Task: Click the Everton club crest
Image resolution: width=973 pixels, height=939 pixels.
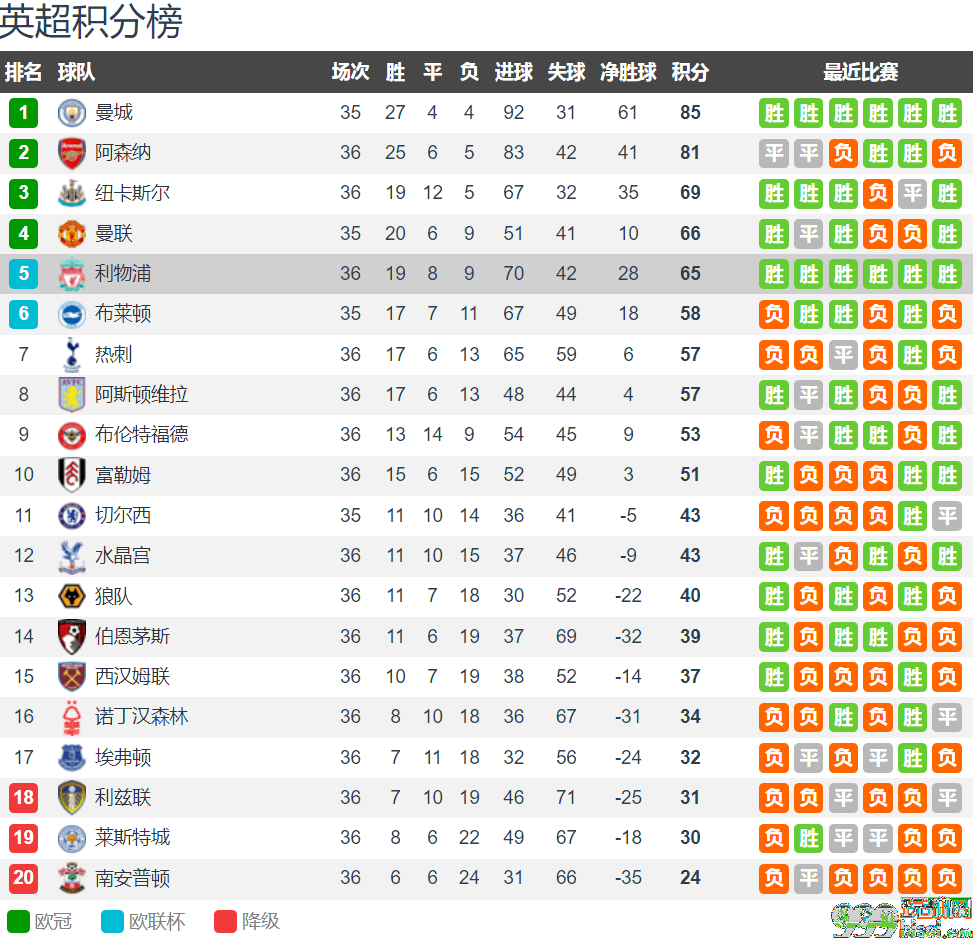Action: 71,757
